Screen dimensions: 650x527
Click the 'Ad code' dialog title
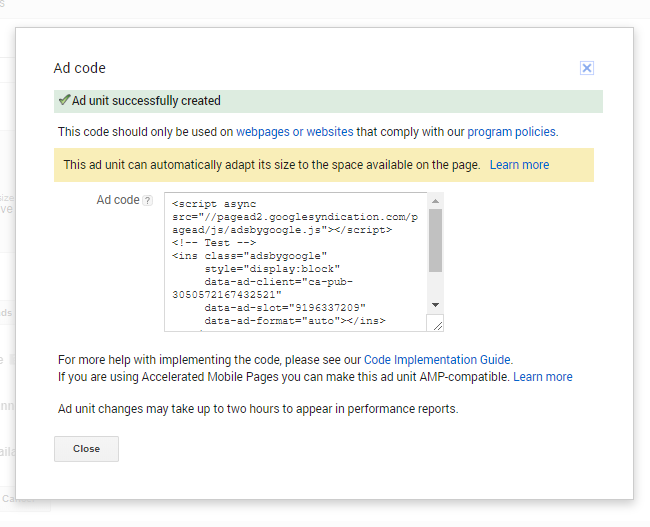pyautogui.click(x=80, y=68)
